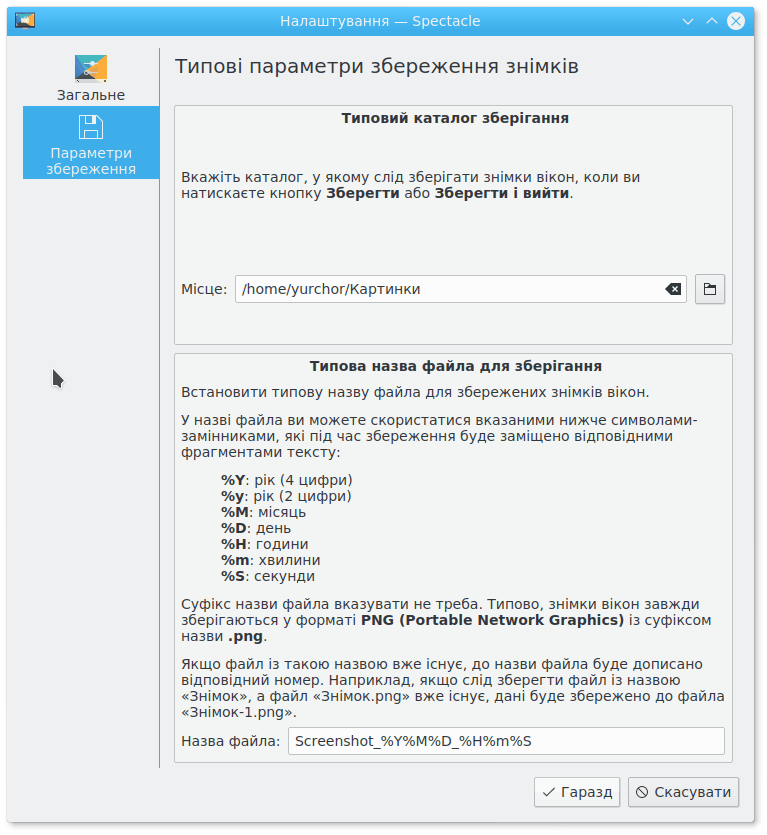Viewport: 767px width, 835px height.
Task: Click the Spectacle window menu icon
Action: point(25,20)
